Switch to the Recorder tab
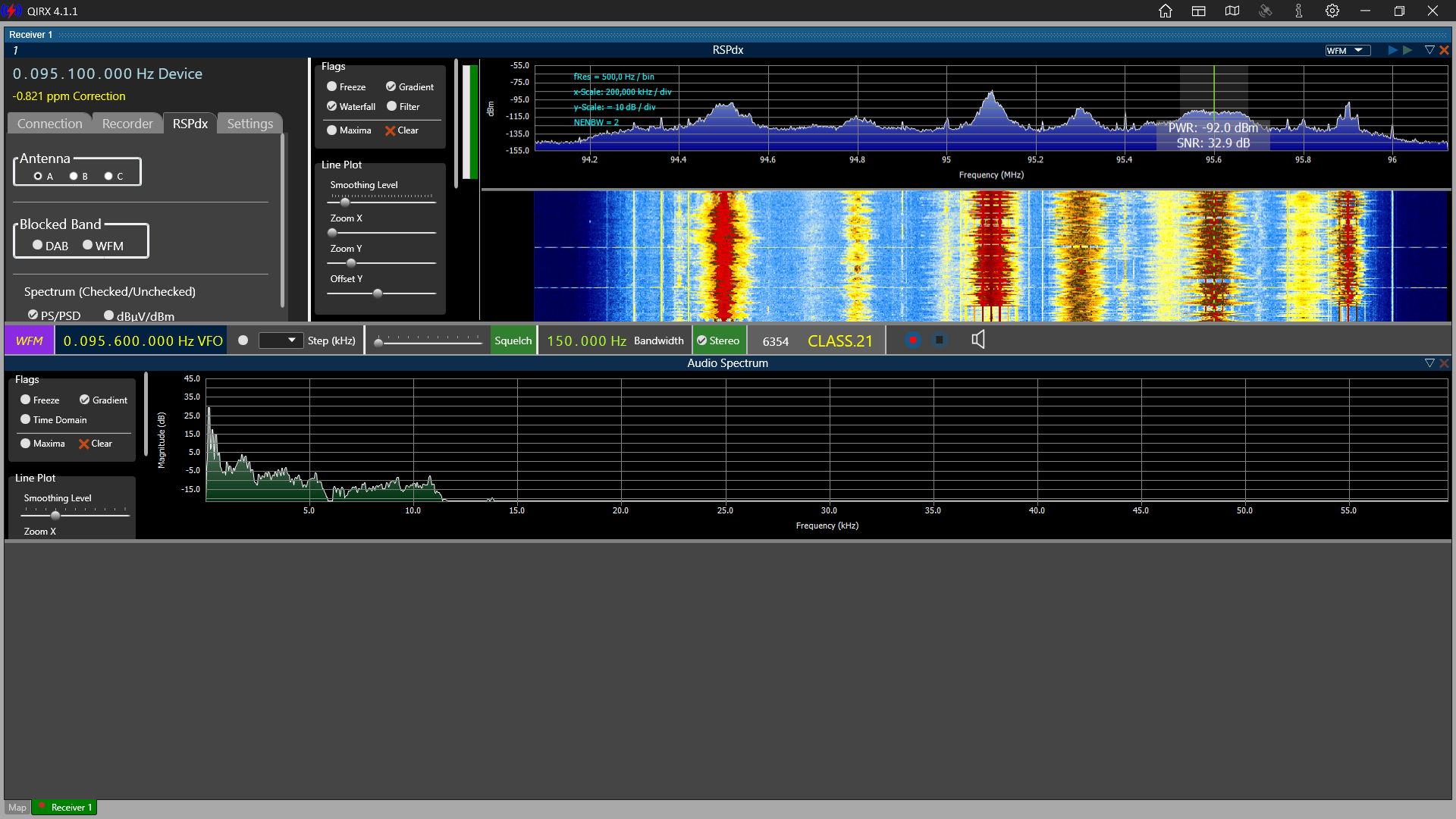The height and width of the screenshot is (819, 1456). (x=127, y=124)
